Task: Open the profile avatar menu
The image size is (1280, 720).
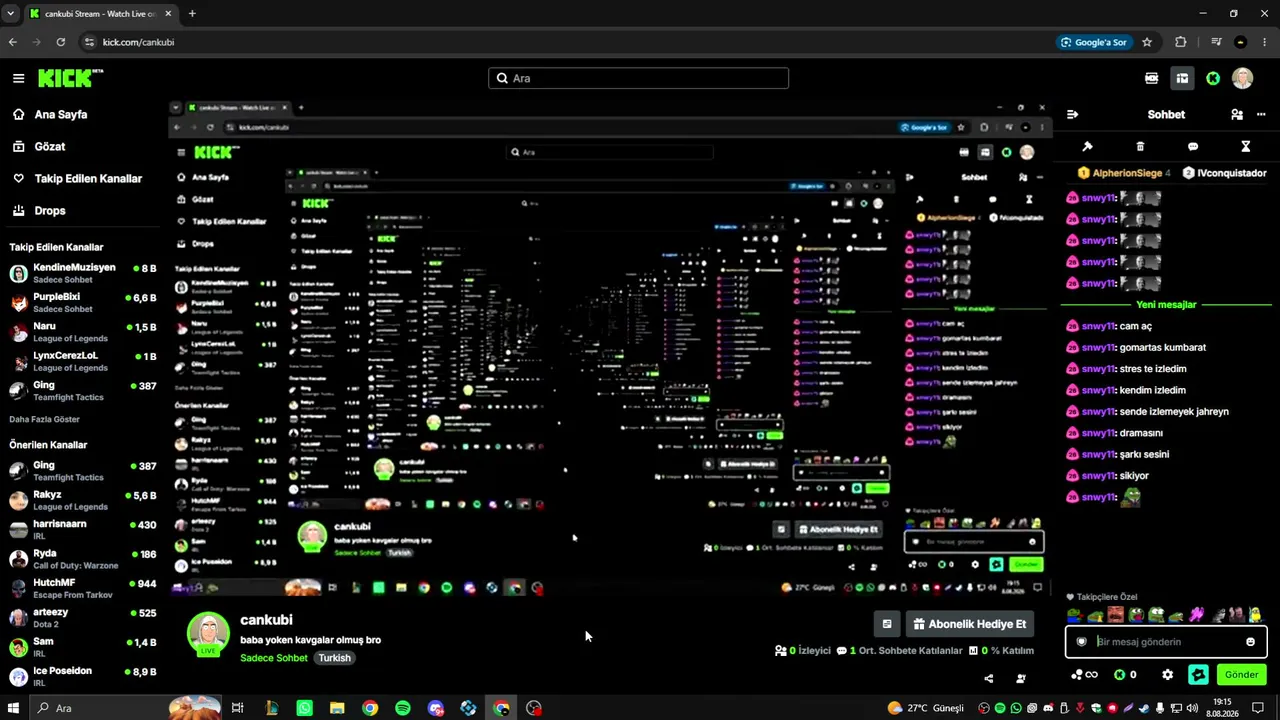Action: coord(1243,78)
